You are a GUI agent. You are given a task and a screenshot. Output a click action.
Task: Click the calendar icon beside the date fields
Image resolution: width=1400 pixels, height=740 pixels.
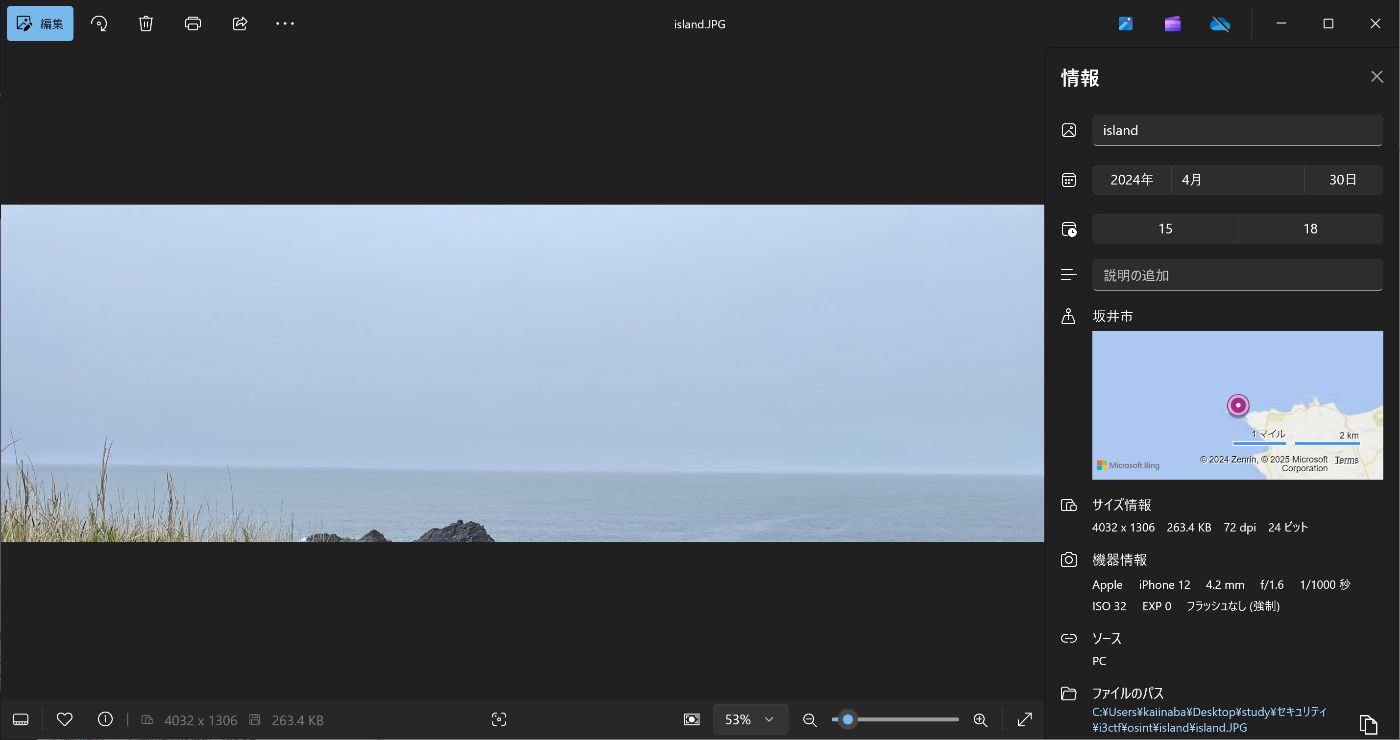pos(1069,180)
